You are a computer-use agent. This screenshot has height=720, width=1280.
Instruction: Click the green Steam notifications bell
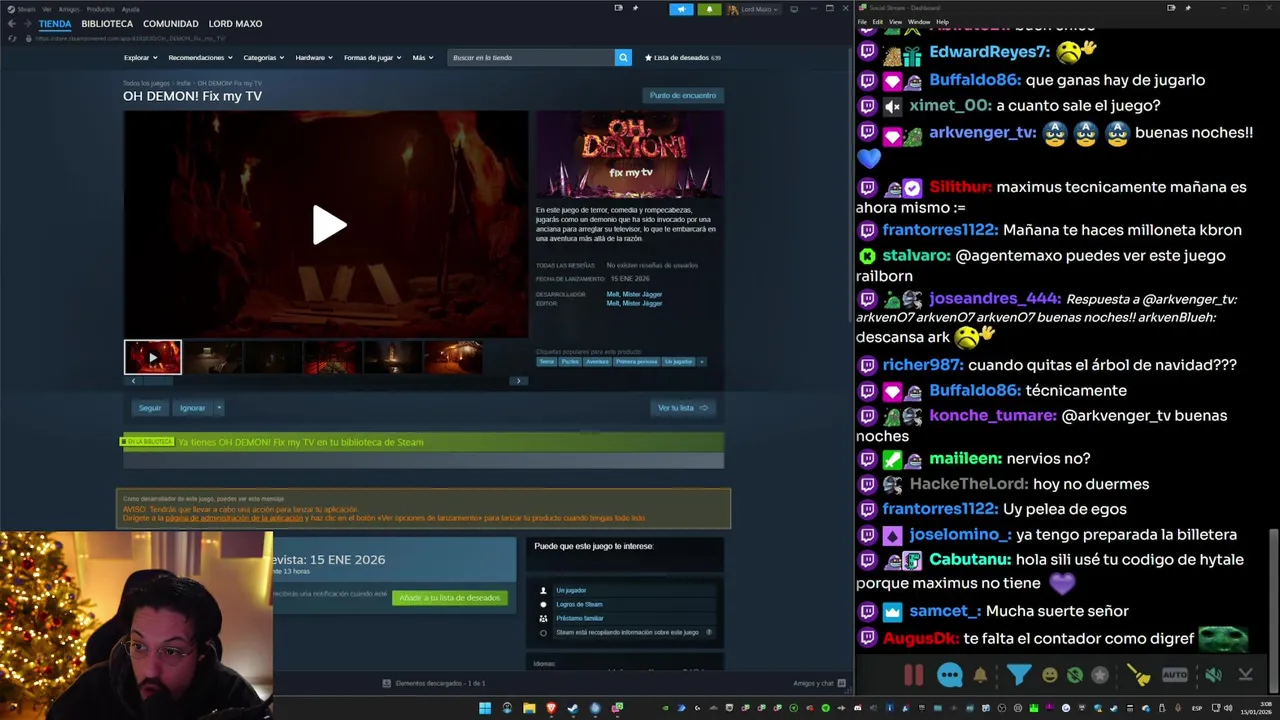709,9
